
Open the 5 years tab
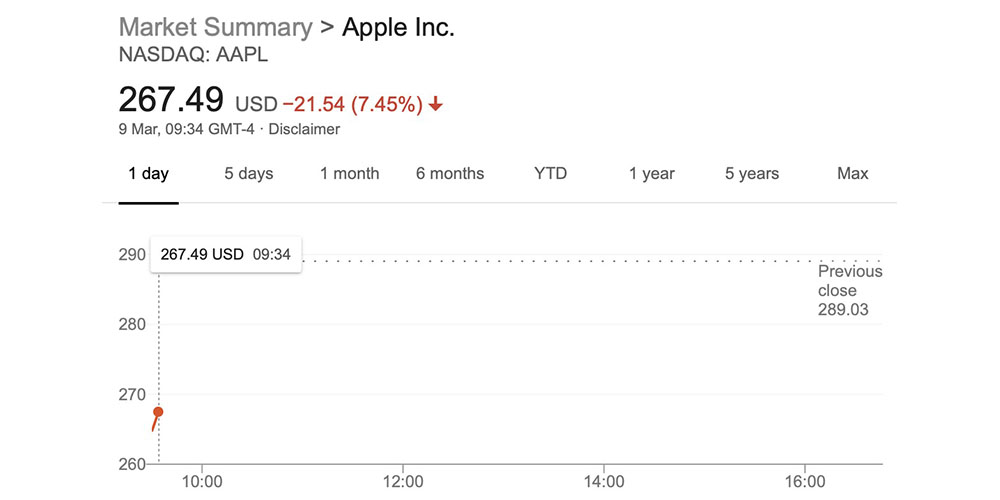point(751,174)
